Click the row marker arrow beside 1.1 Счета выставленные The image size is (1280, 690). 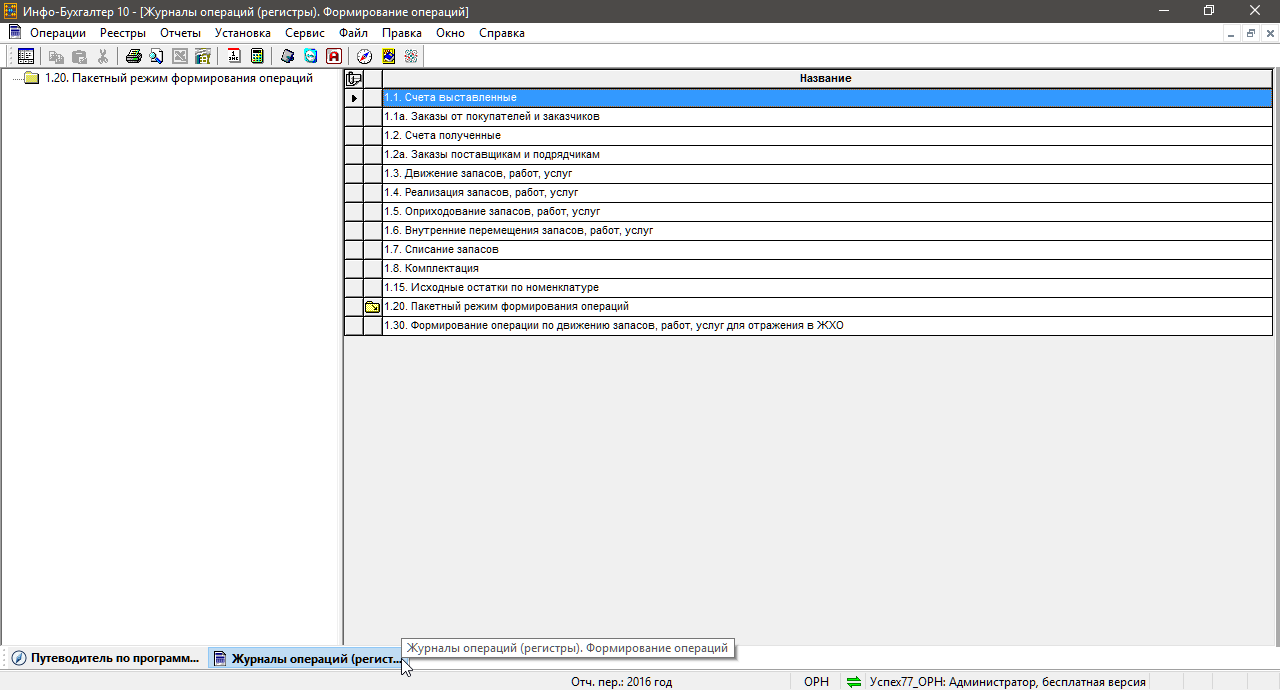tap(353, 98)
